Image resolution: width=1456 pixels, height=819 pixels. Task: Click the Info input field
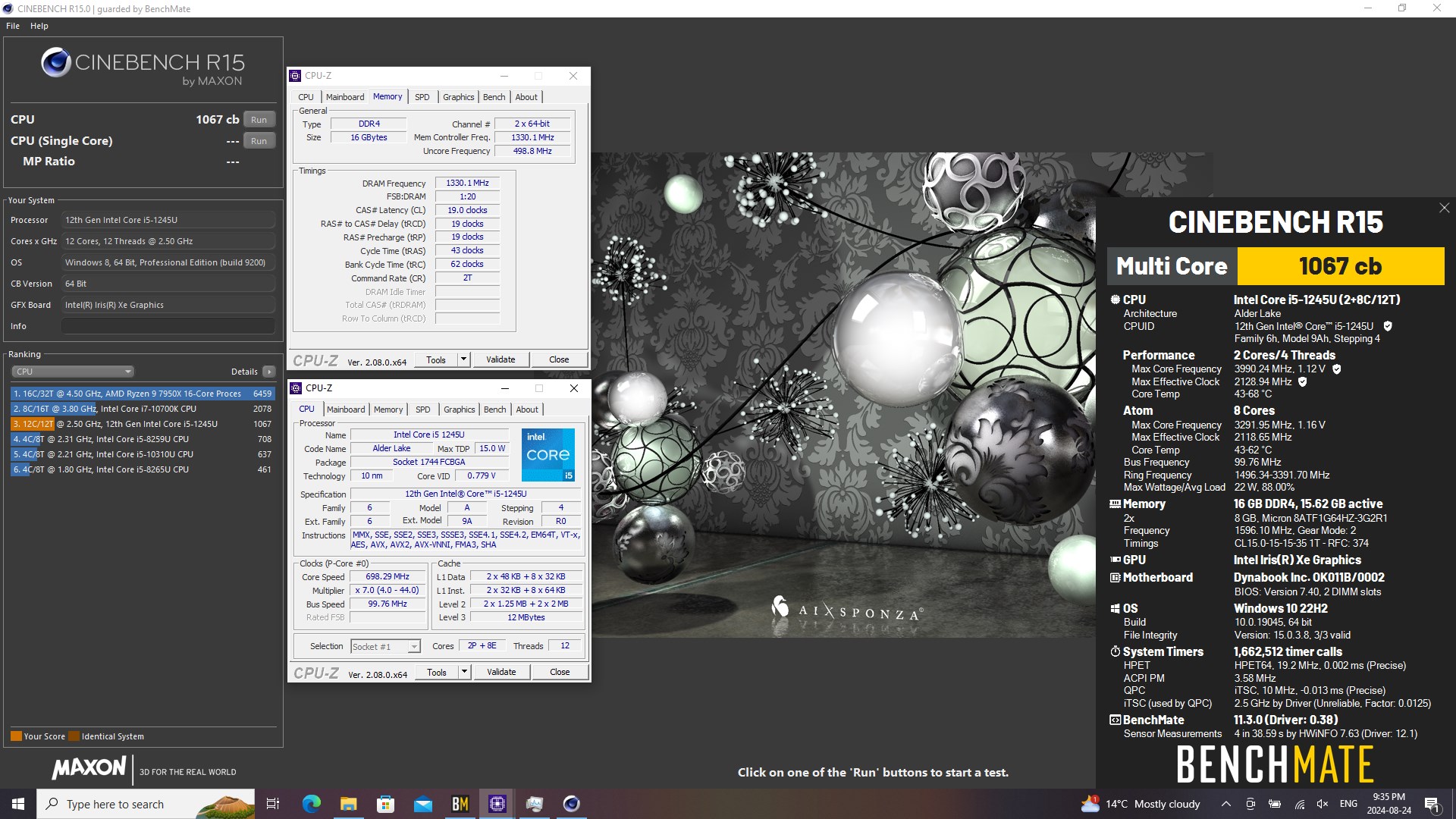[x=168, y=326]
